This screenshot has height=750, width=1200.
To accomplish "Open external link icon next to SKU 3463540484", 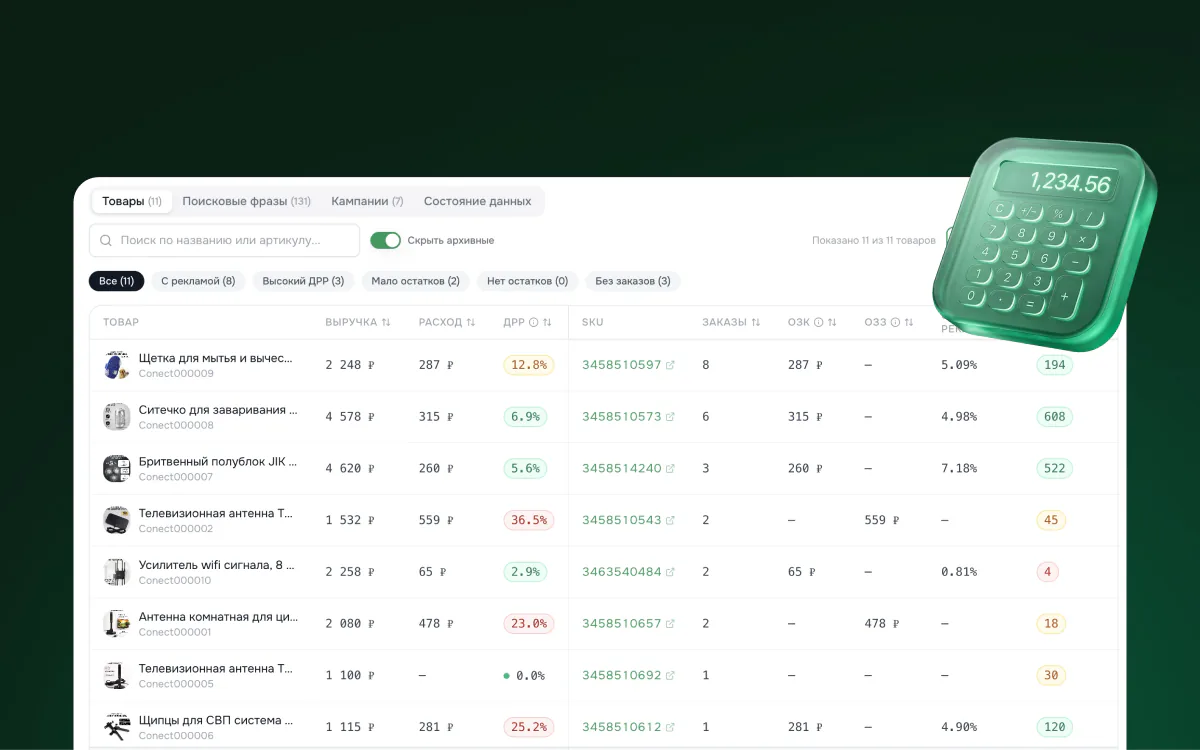I will [x=670, y=572].
